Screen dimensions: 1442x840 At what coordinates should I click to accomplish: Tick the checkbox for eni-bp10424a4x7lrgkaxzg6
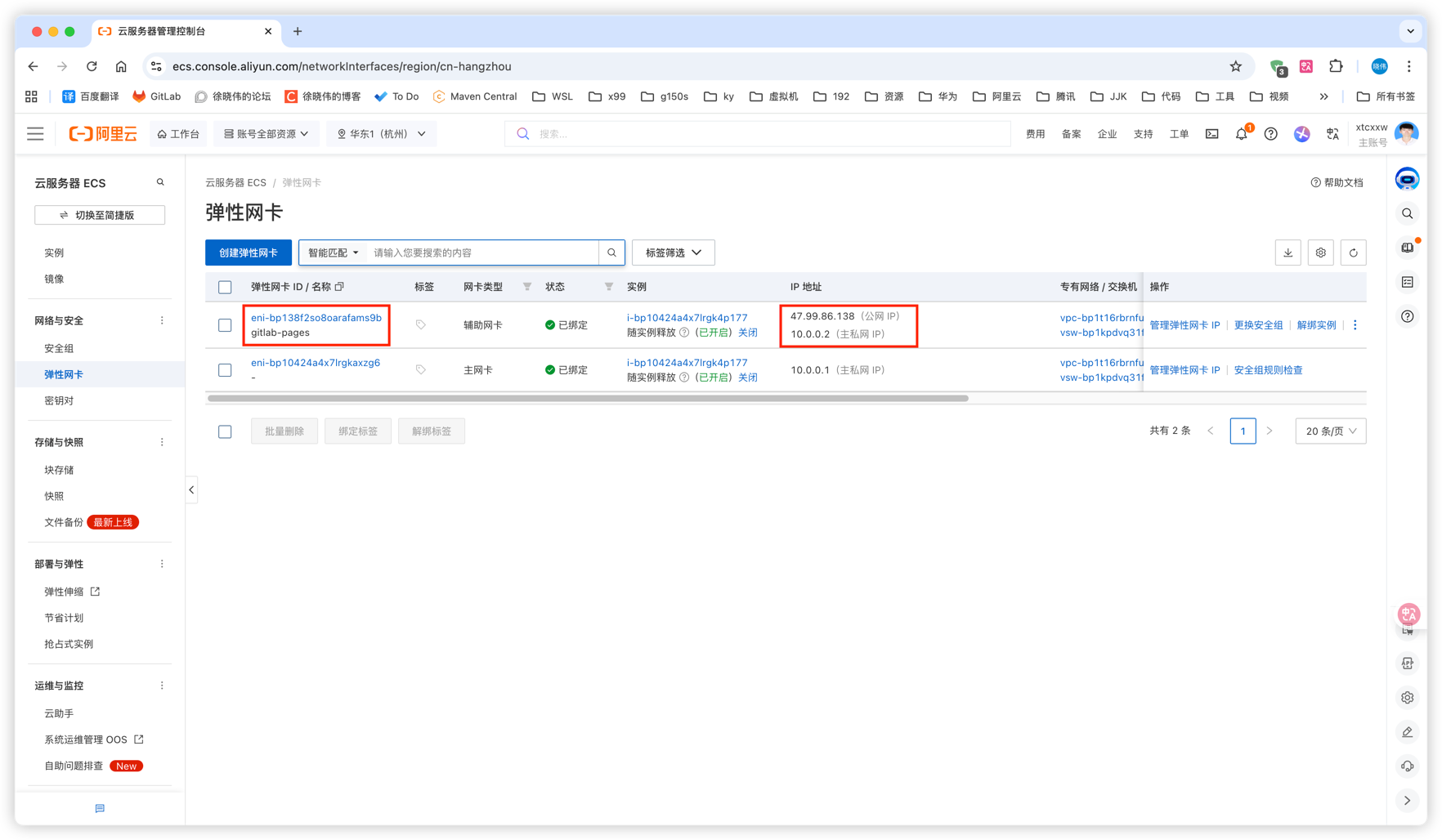coord(225,370)
